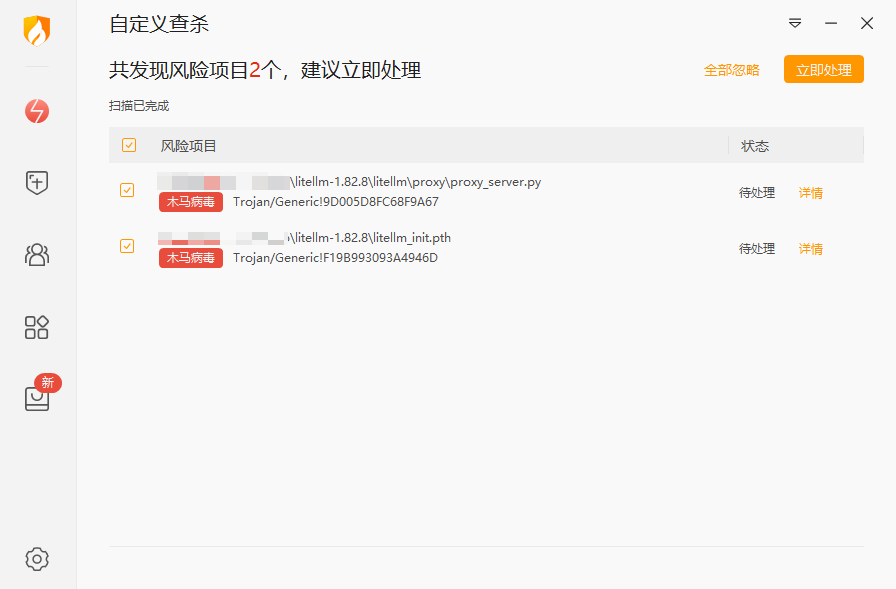Viewport: 896px width, 589px height.
Task: Open 详情 for litellm_init.pth
Action: [x=810, y=249]
